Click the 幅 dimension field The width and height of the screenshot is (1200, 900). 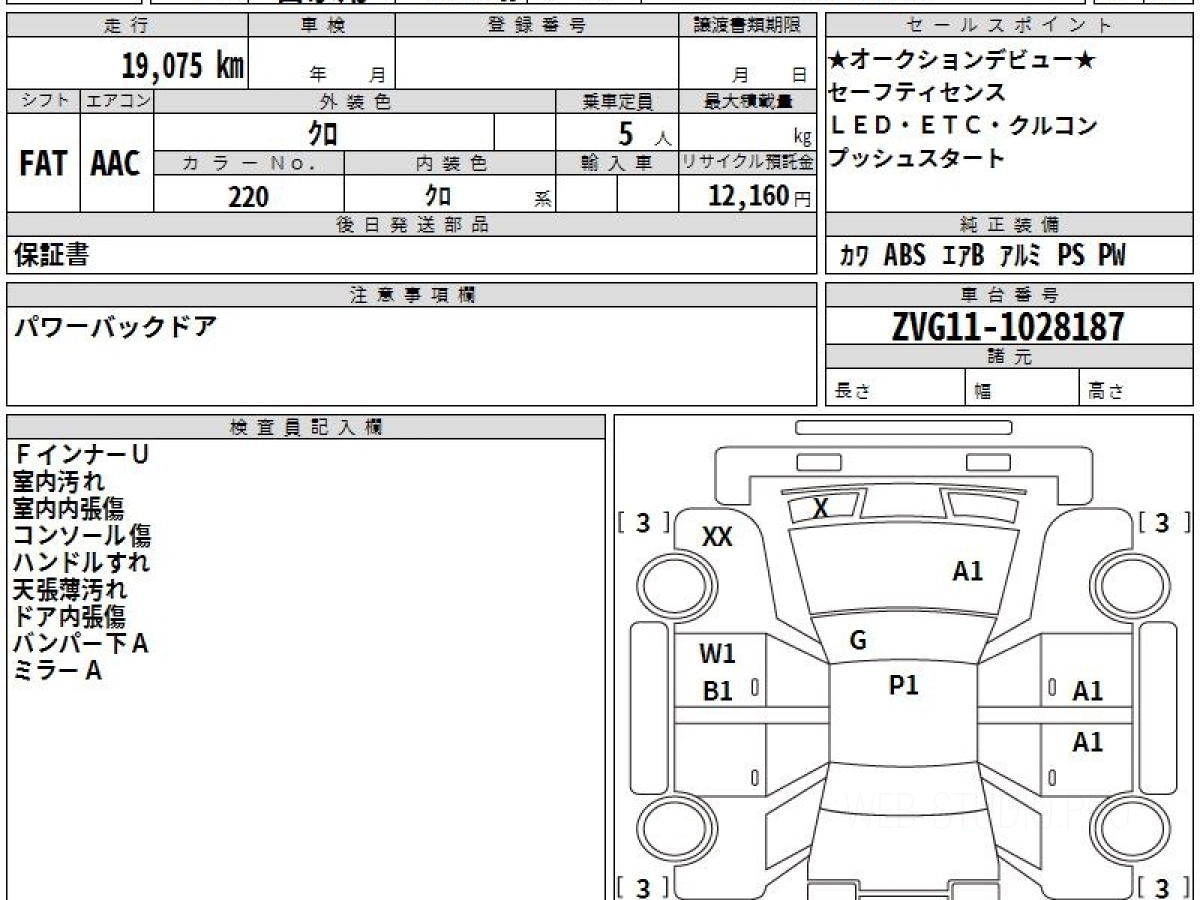[x=1022, y=389]
